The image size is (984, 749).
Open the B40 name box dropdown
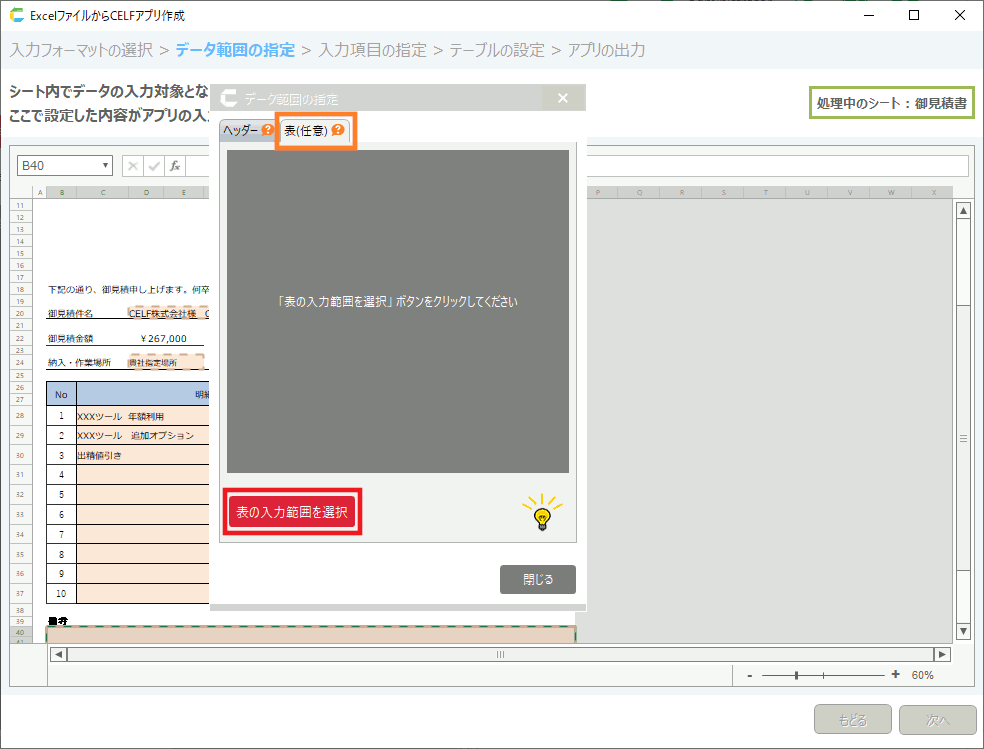click(x=106, y=166)
